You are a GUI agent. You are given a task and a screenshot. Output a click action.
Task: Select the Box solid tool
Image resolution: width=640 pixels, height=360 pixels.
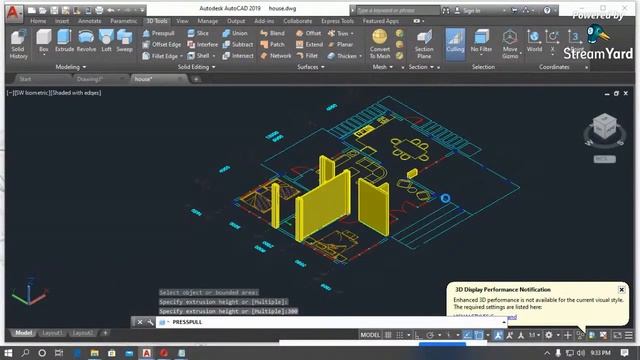point(43,41)
